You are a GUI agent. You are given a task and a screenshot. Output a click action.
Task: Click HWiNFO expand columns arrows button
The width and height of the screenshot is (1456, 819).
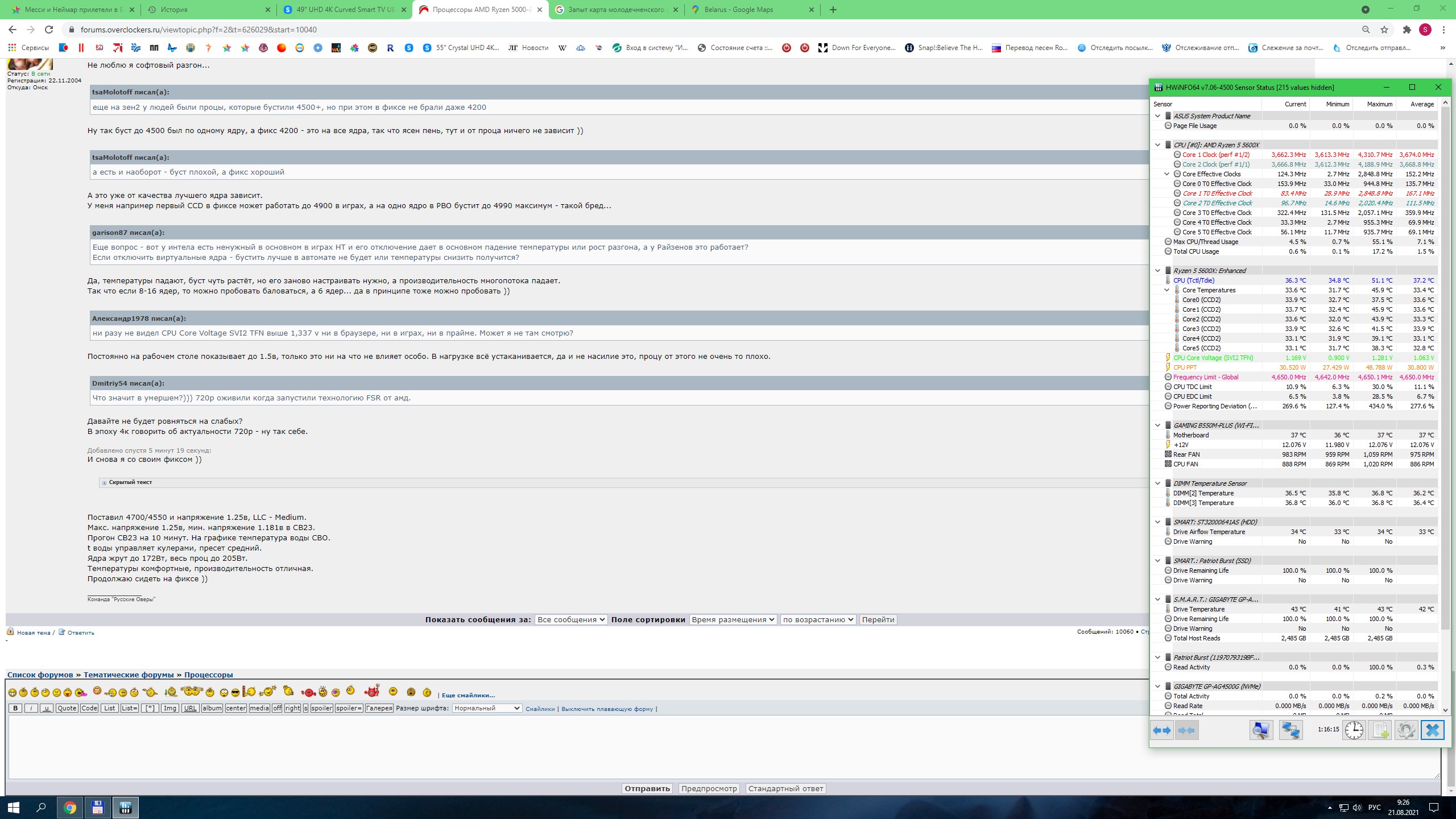click(x=1162, y=730)
